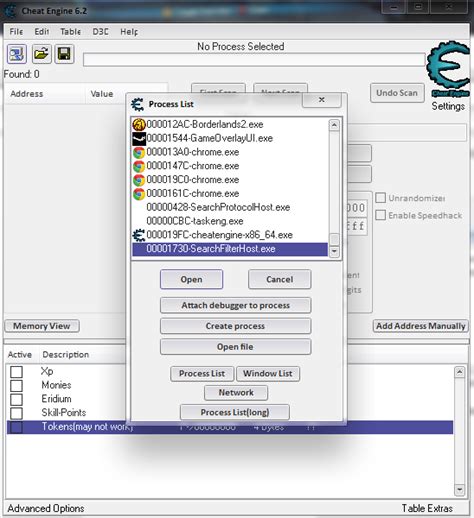Select chrome icon for process 0000147C

139,166
